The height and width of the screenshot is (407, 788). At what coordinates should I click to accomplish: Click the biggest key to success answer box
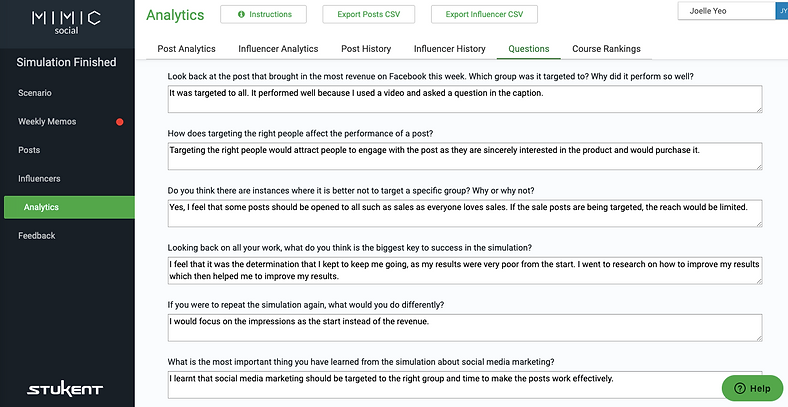pos(465,270)
